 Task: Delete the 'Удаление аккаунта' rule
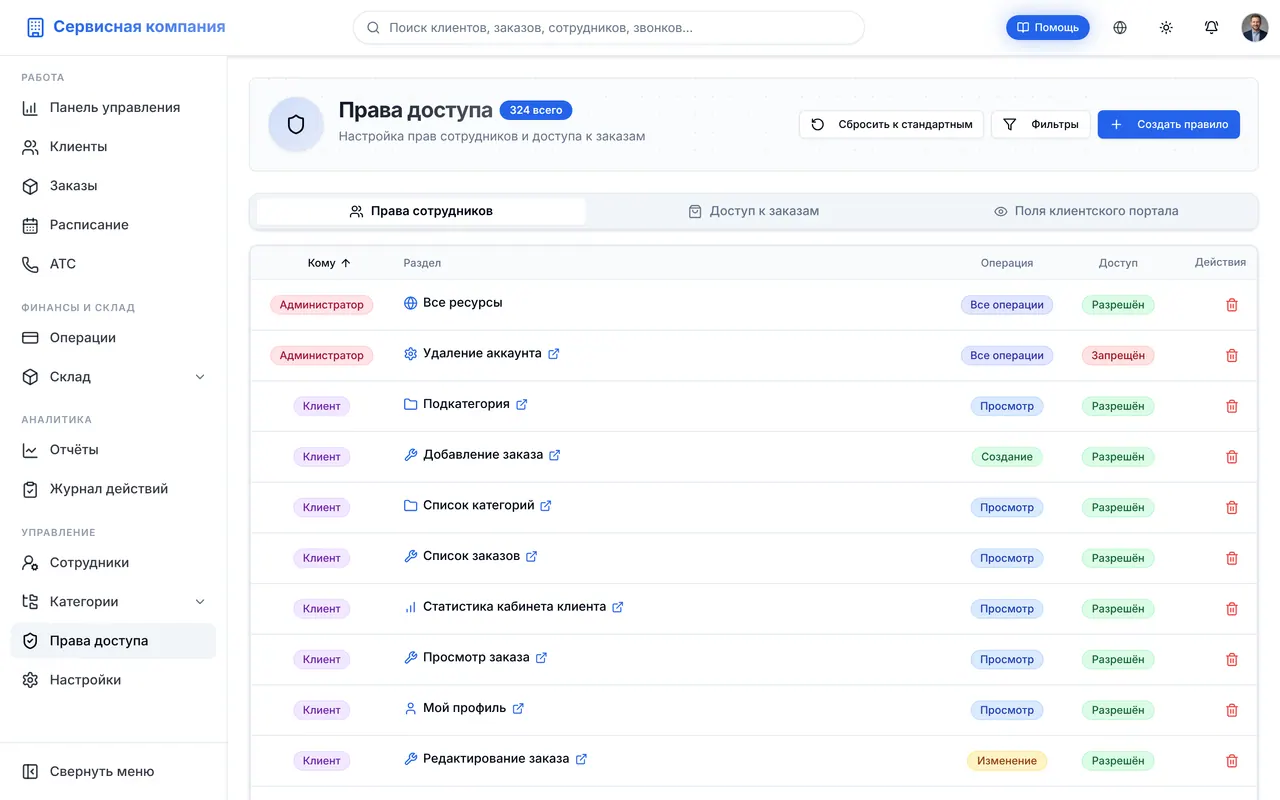[1232, 355]
